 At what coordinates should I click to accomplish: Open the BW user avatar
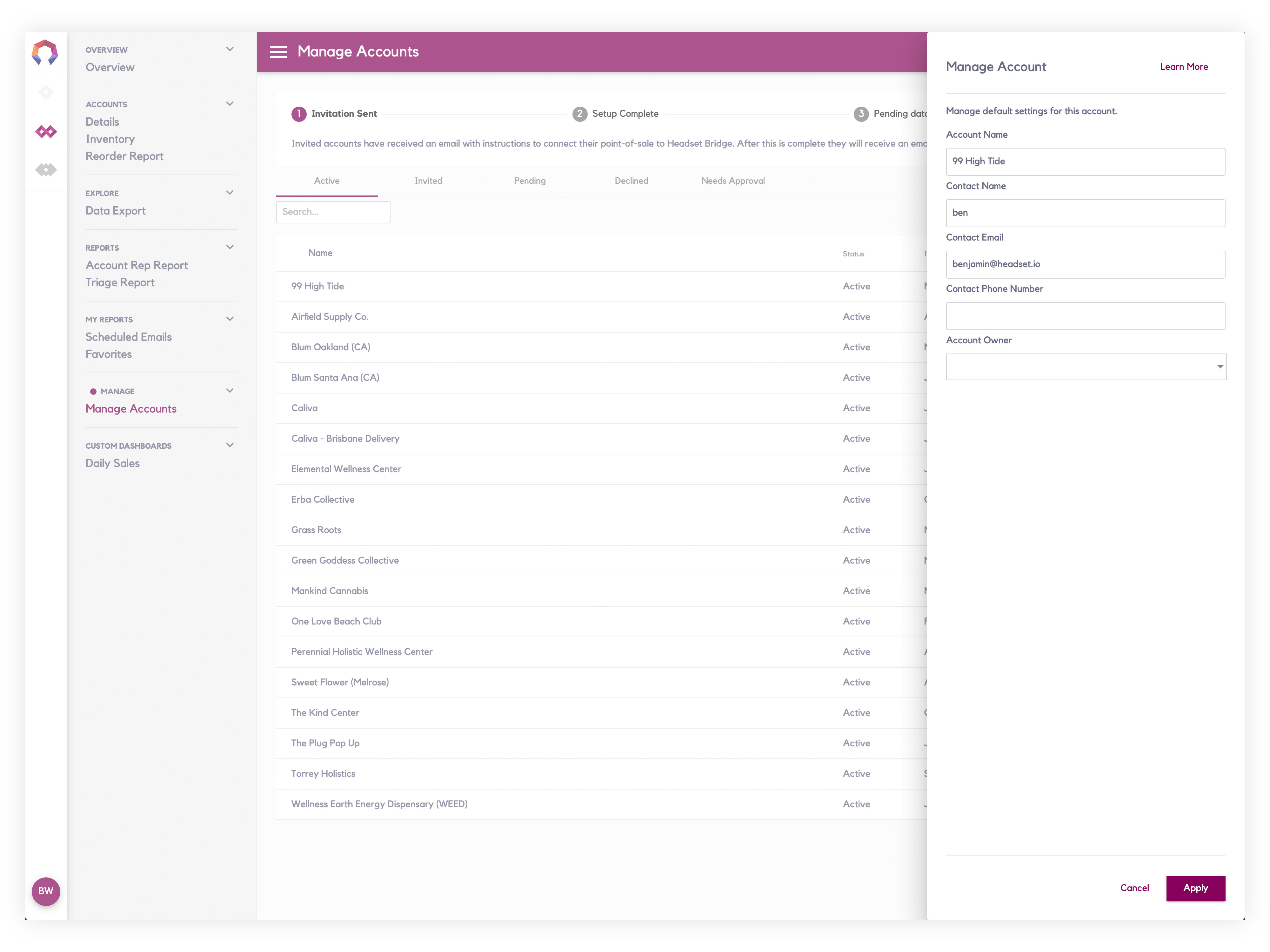(x=46, y=891)
